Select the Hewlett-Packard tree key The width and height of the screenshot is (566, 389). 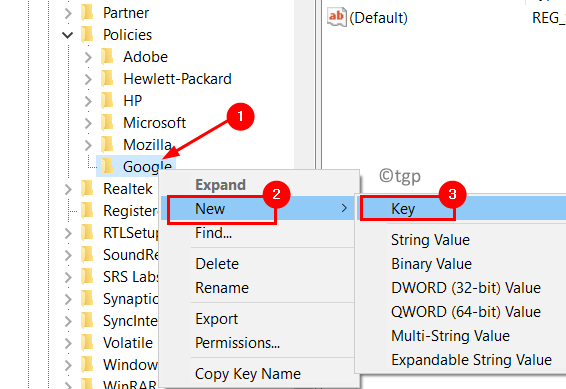tap(177, 79)
